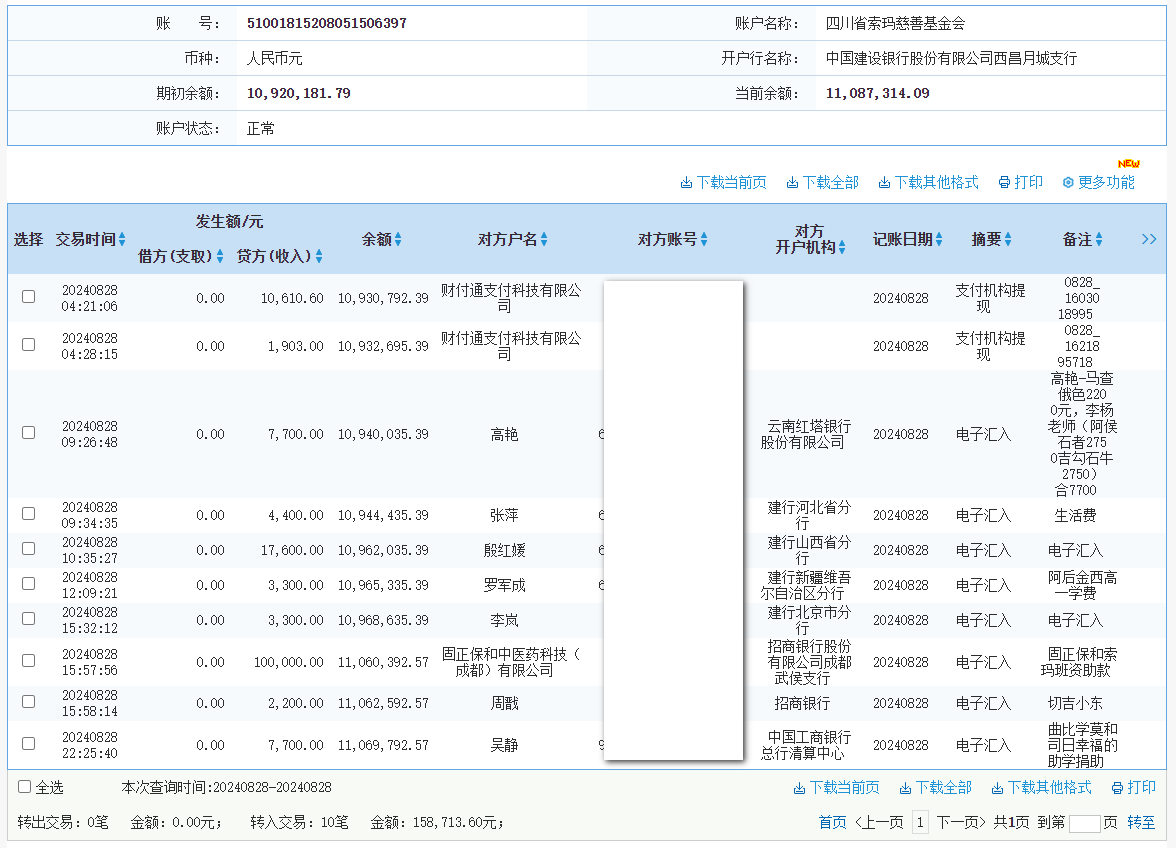This screenshot has height=848, width=1176.
Task: Click the bottom 下载当前页 download icon
Action: [x=799, y=788]
